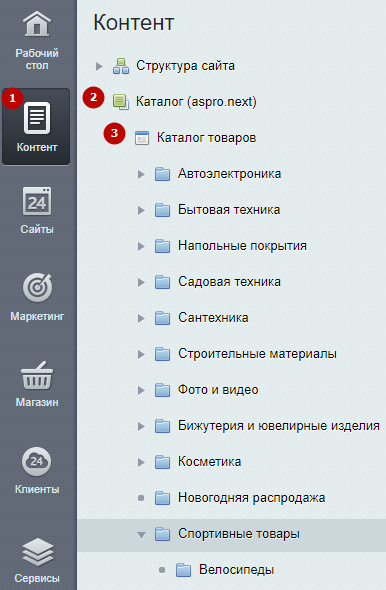Open the Рабочий стол home section

pos(37,41)
